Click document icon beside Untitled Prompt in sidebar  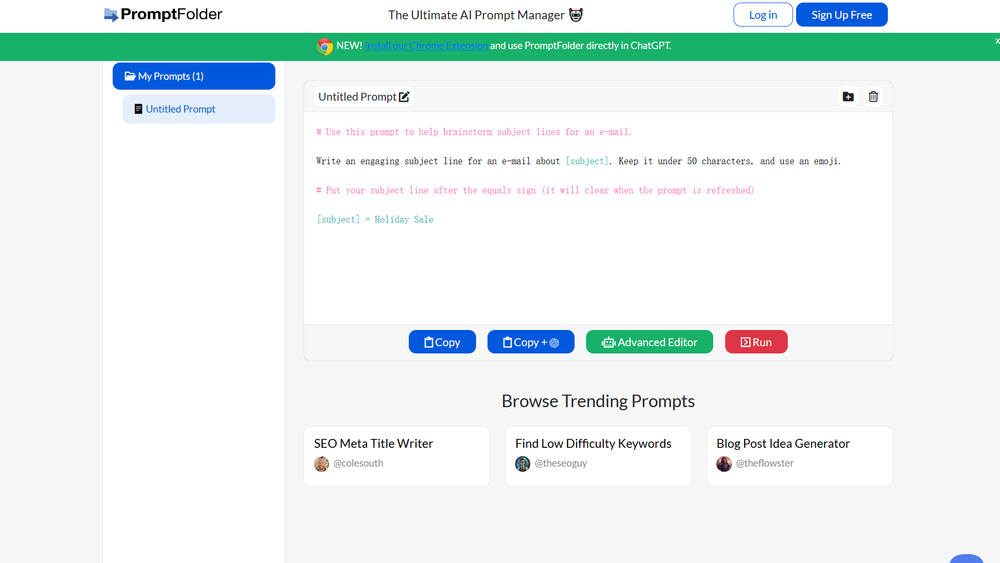pyautogui.click(x=138, y=109)
